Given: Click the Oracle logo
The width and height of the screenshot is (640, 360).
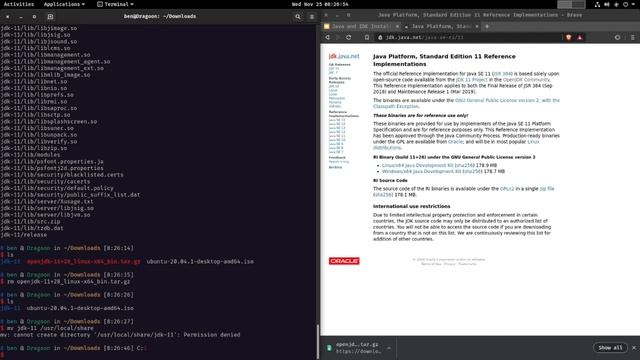Looking at the screenshot, I should (344, 261).
